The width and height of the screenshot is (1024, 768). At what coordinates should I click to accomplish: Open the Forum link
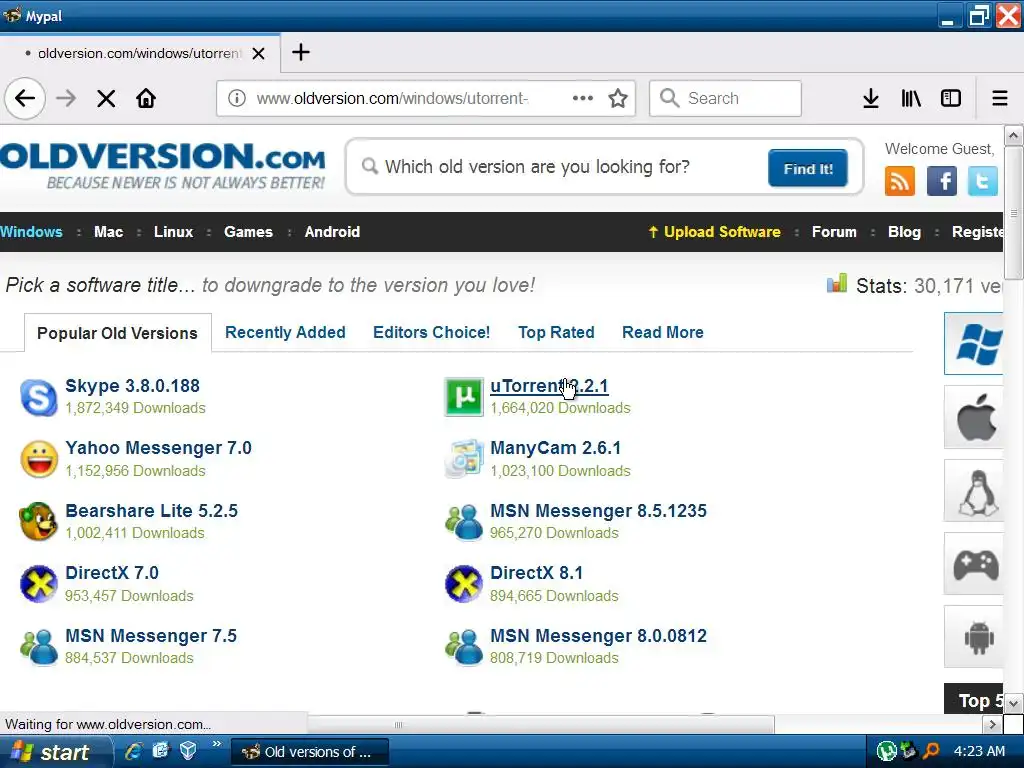(834, 232)
